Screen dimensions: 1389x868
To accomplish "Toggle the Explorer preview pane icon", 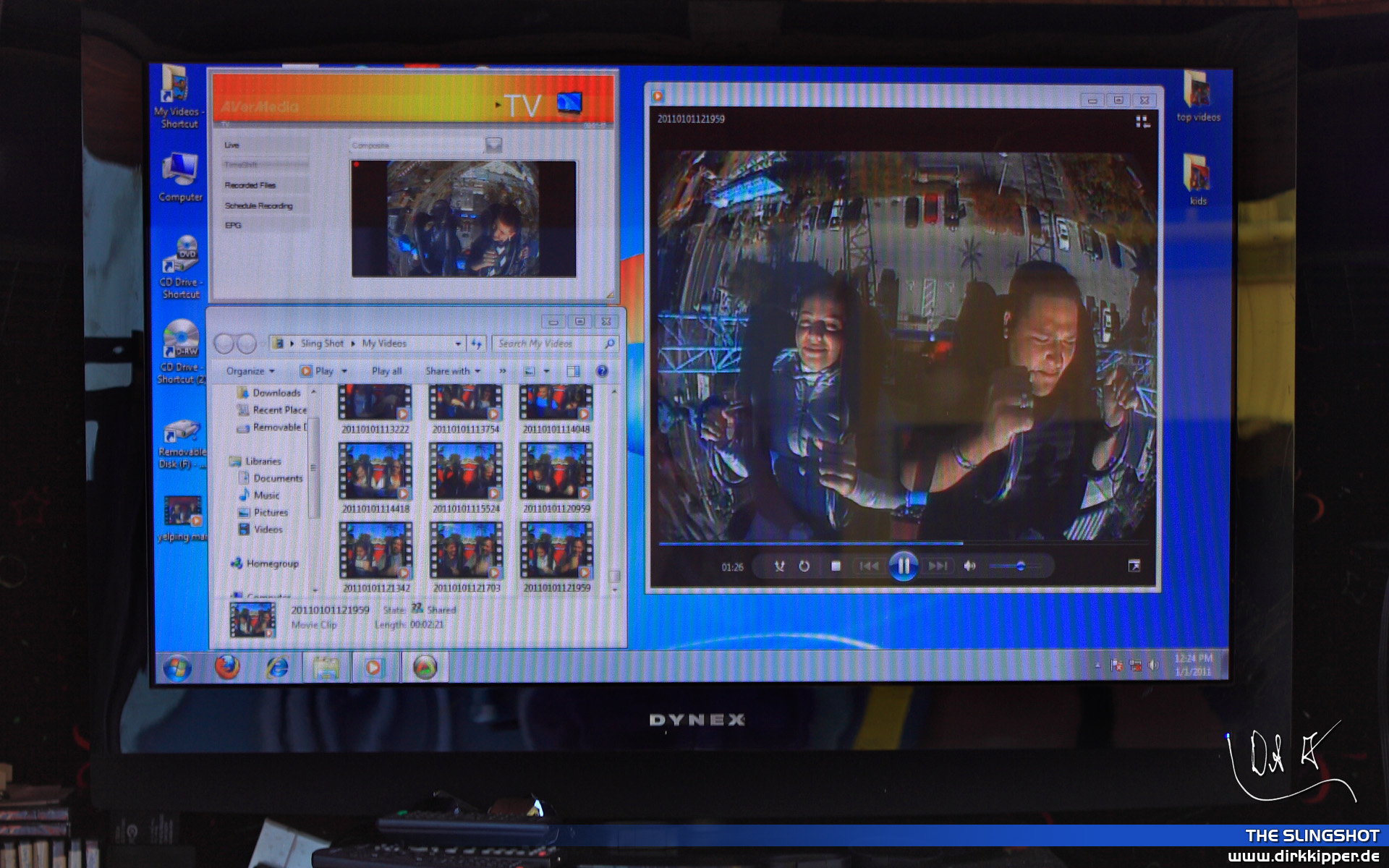I will pos(573,371).
